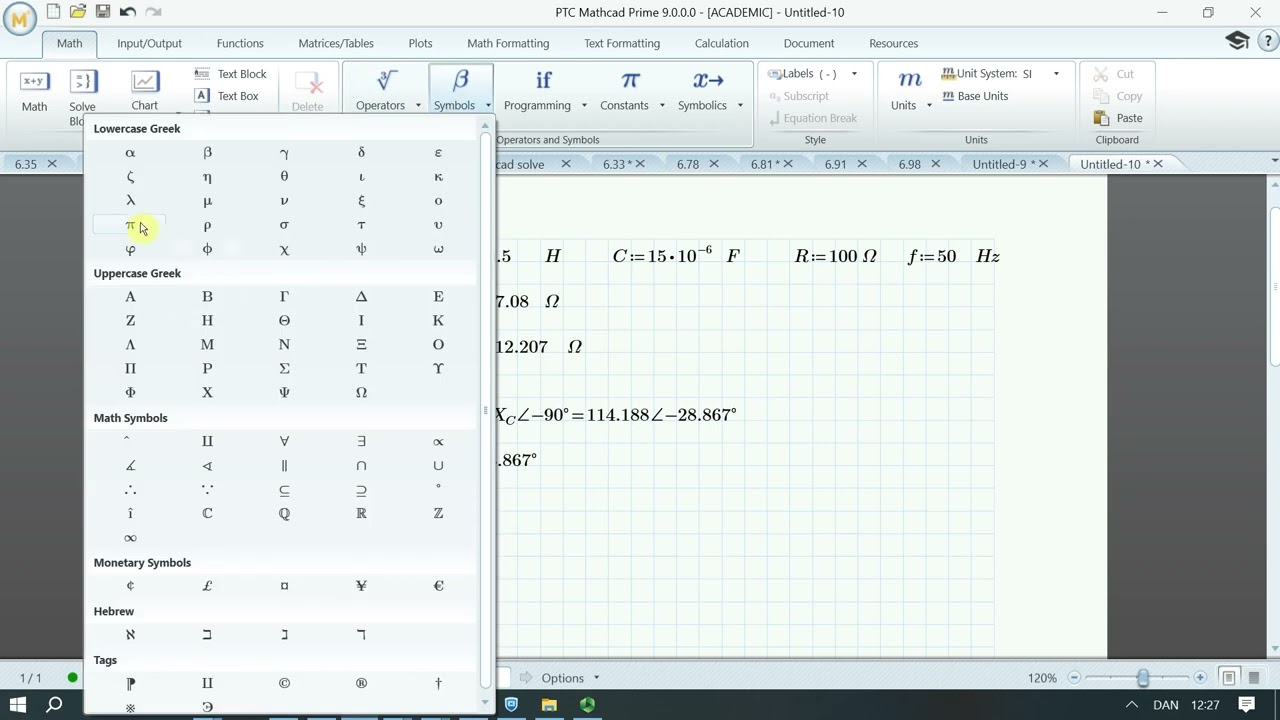Collapse the Symbols gallery dropdown

tap(460, 90)
